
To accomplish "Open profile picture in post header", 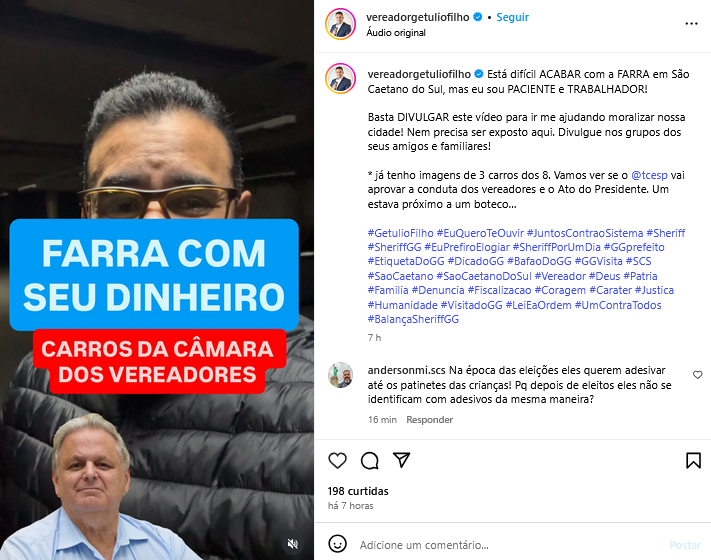I will tap(341, 24).
